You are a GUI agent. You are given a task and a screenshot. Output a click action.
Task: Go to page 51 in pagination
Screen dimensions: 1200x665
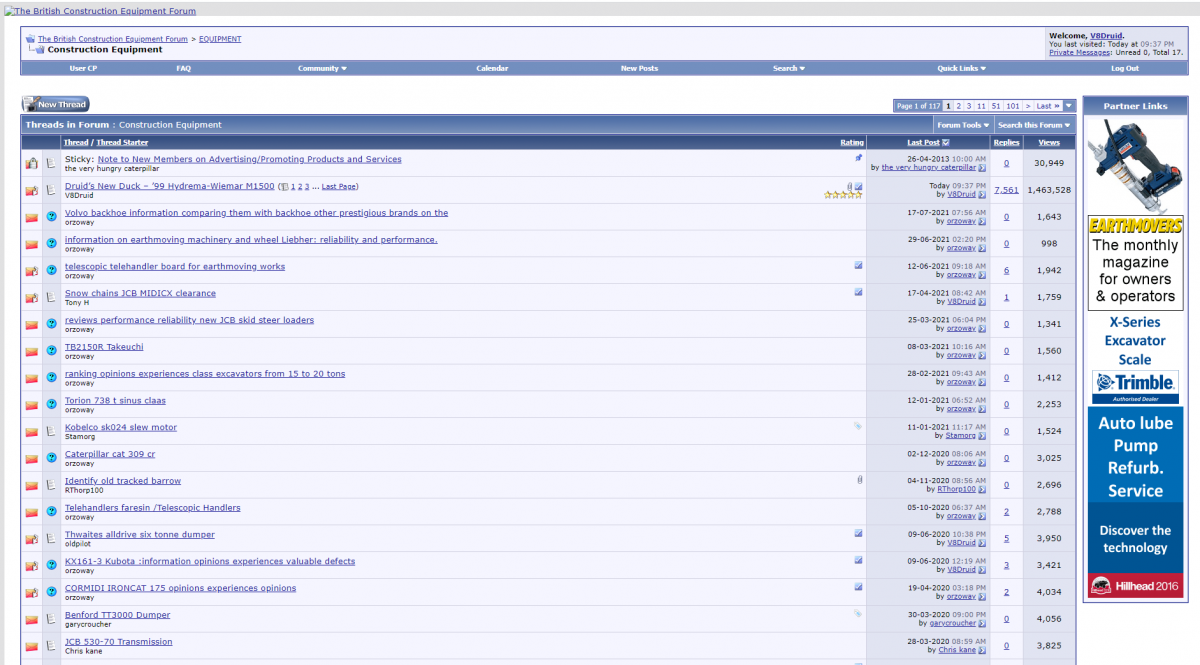(x=996, y=105)
